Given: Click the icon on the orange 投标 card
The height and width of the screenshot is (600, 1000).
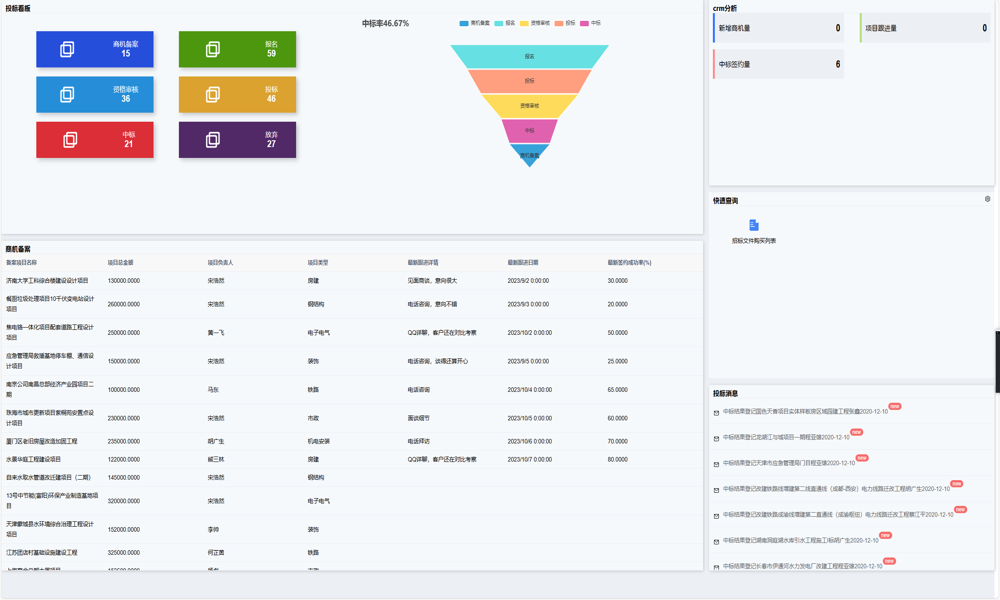Looking at the screenshot, I should pos(213,94).
